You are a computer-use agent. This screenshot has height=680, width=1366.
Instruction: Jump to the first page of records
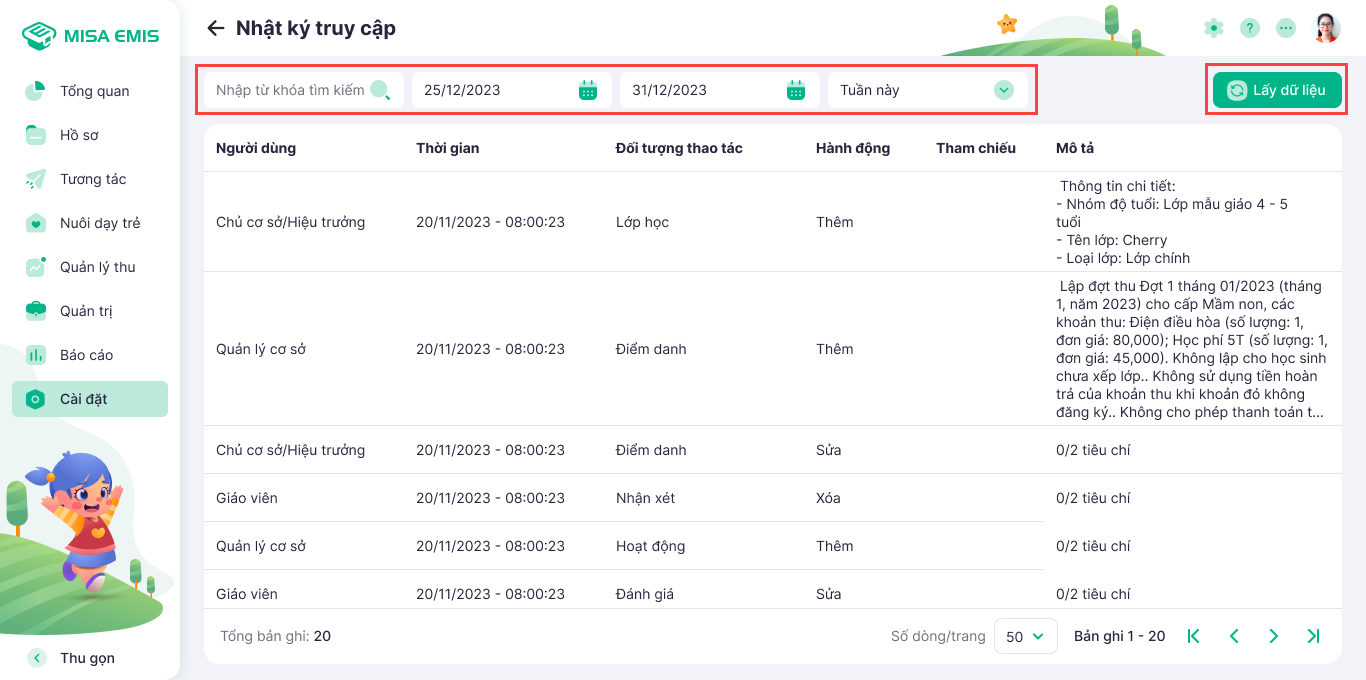1193,636
